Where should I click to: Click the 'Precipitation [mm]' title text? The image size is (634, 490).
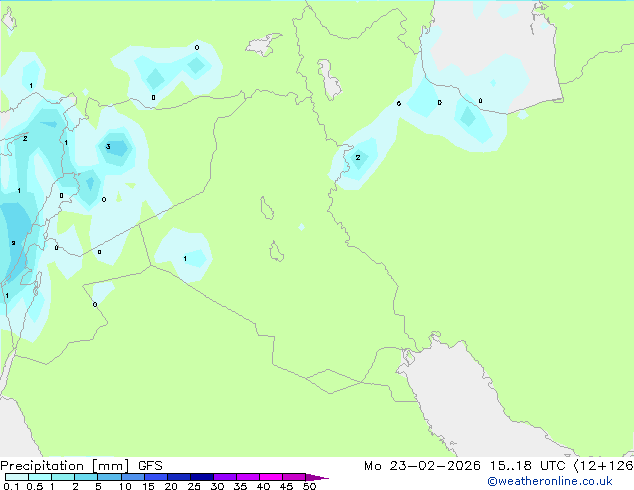coord(65,466)
